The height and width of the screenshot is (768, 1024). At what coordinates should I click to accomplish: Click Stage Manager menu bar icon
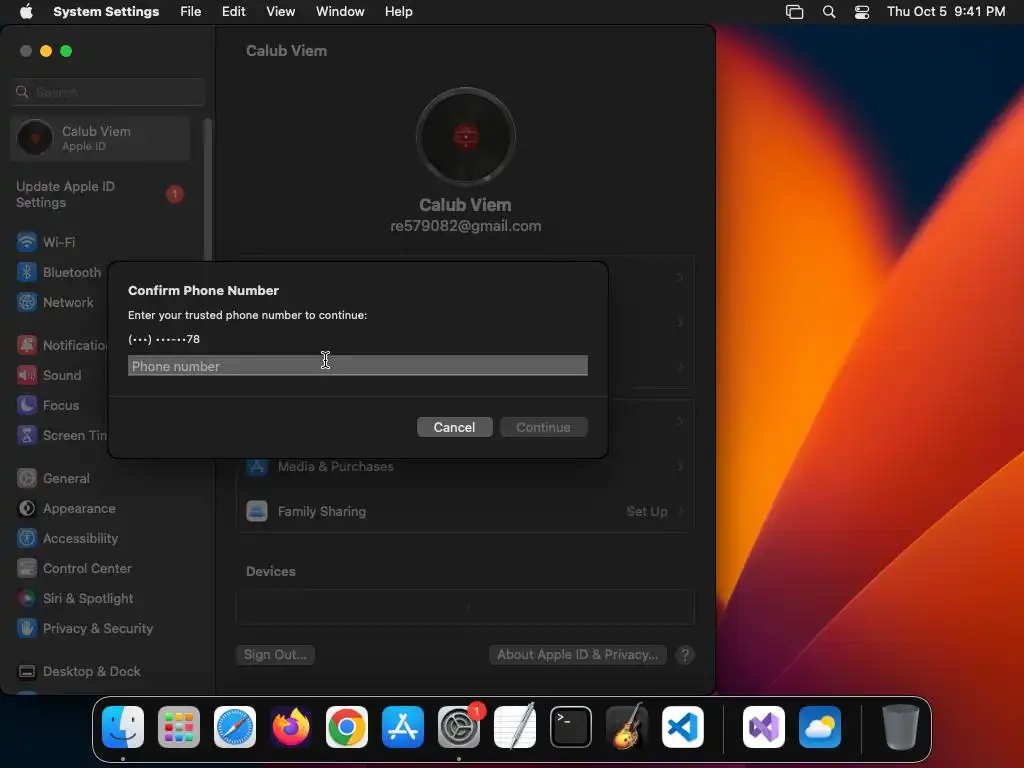point(794,12)
